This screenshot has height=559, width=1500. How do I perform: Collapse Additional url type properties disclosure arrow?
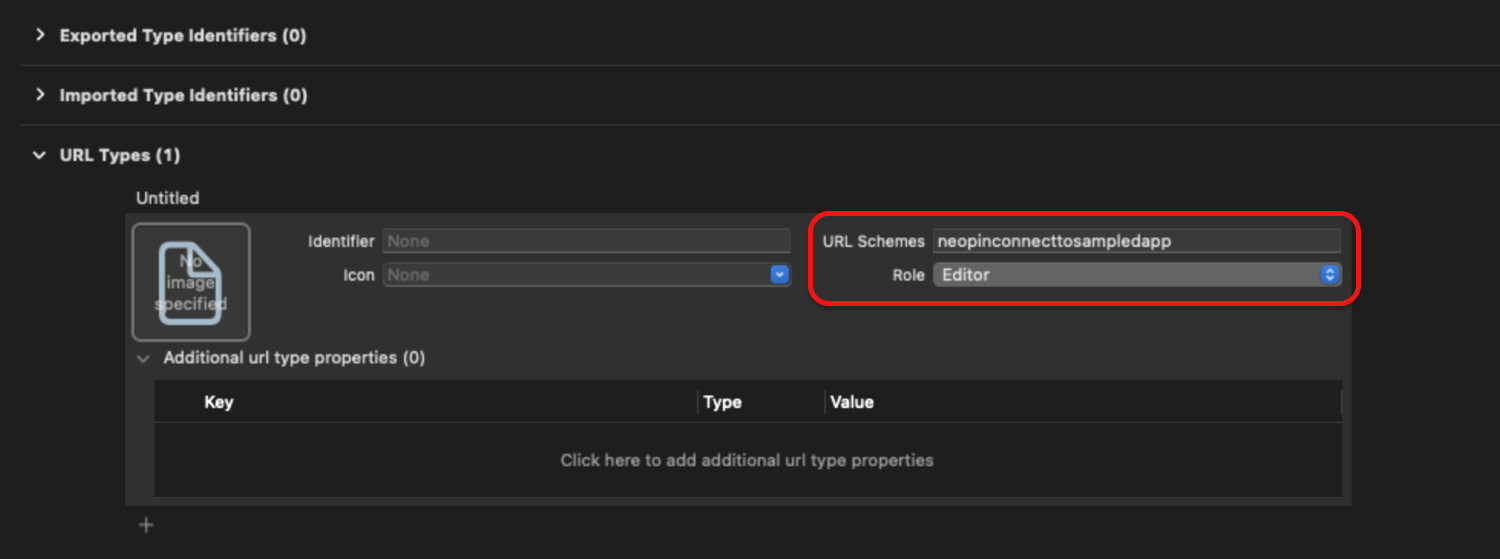coord(144,358)
